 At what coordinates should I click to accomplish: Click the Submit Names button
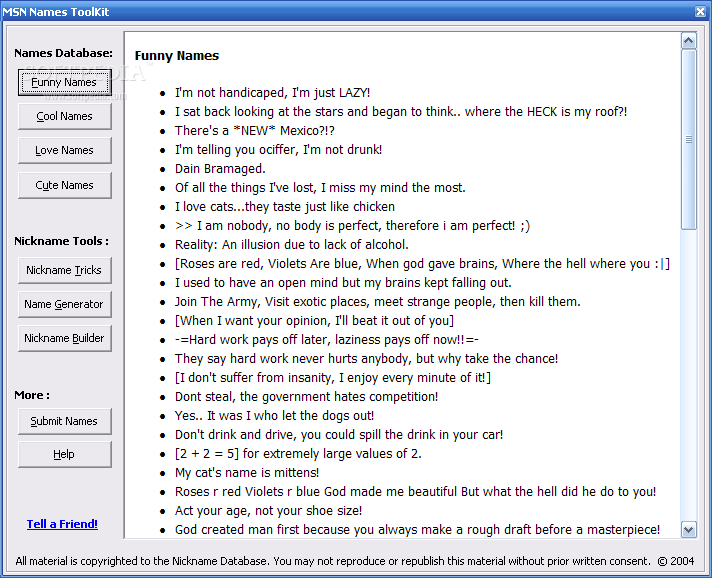(64, 421)
